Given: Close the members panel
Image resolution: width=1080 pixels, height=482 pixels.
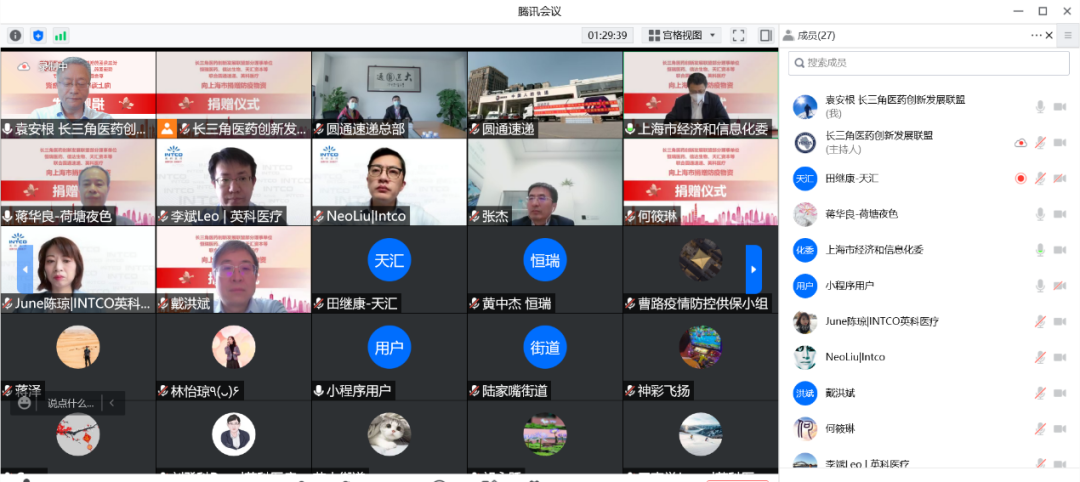Looking at the screenshot, I should pyautogui.click(x=1049, y=35).
